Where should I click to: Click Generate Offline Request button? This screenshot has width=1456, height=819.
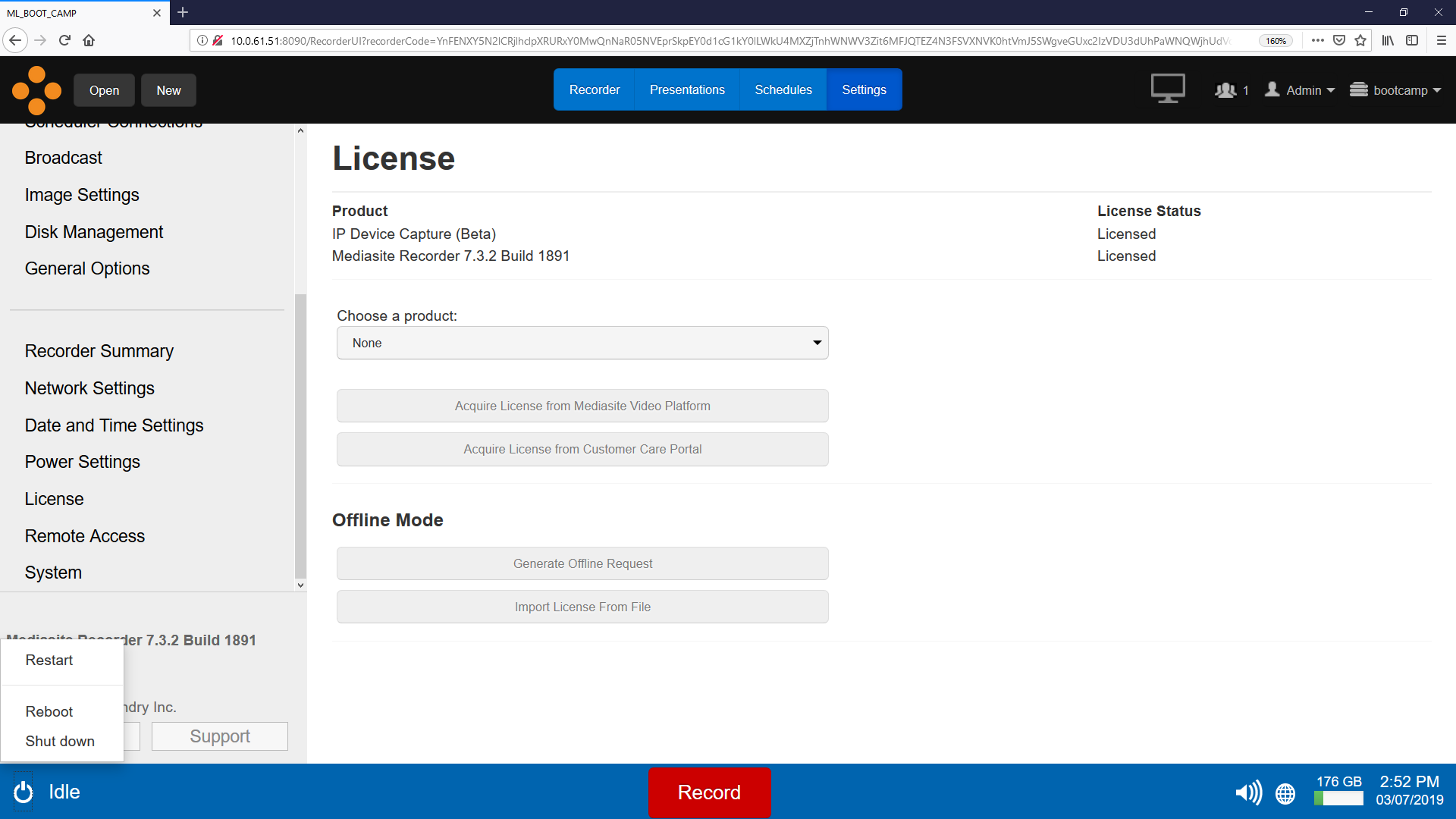click(x=582, y=563)
